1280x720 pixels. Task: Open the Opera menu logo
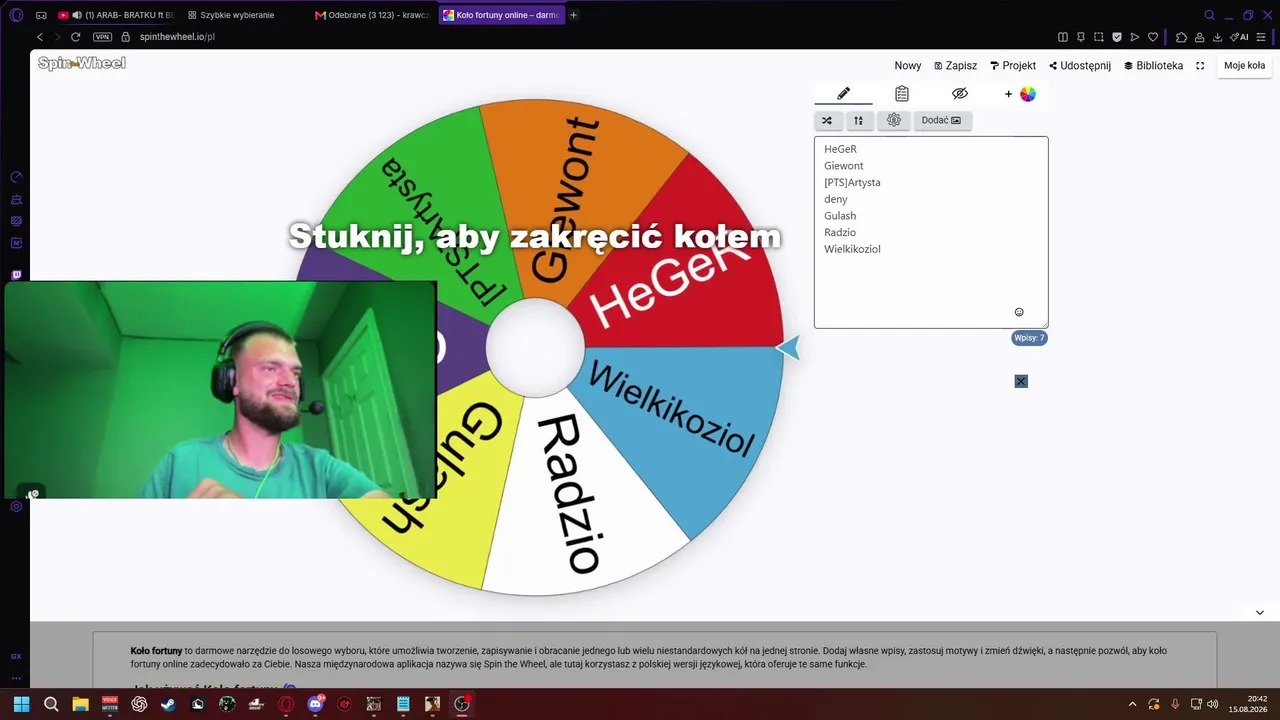[16, 15]
